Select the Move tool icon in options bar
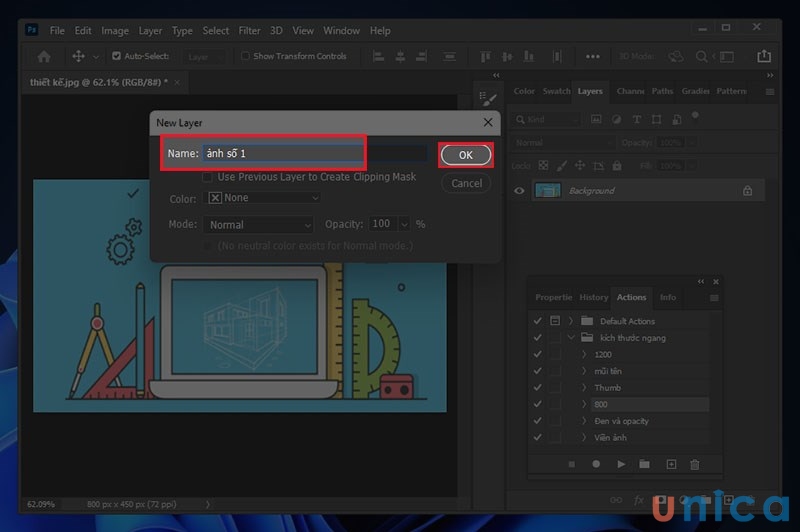This screenshot has height=532, width=800. 79,57
